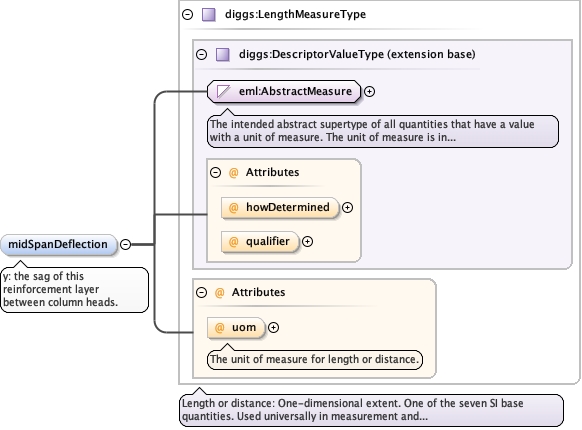Collapse the Attributes group containing uom

[x=202, y=293]
